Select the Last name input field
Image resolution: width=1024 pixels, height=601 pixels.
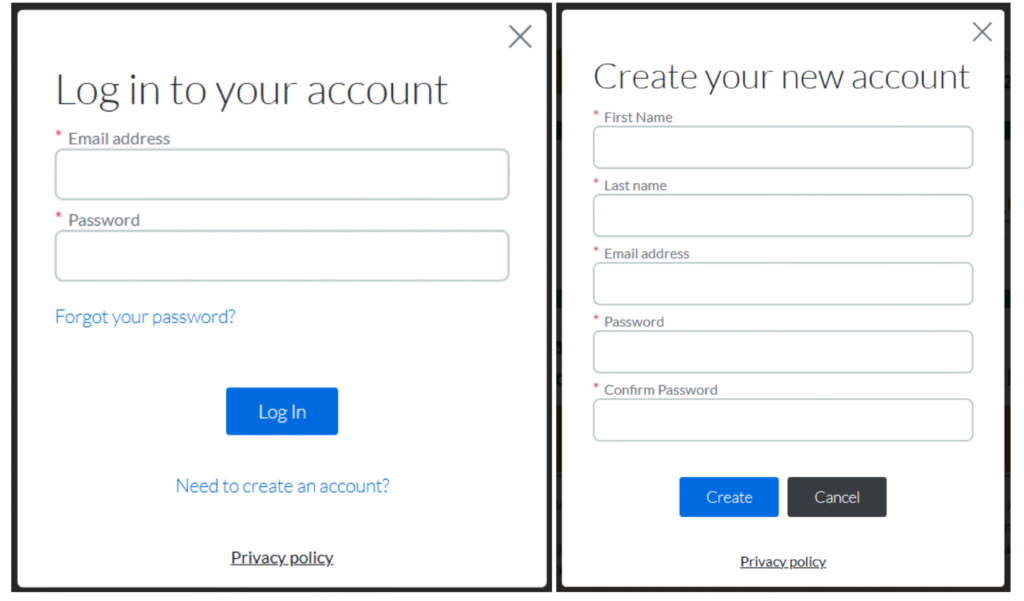(782, 216)
